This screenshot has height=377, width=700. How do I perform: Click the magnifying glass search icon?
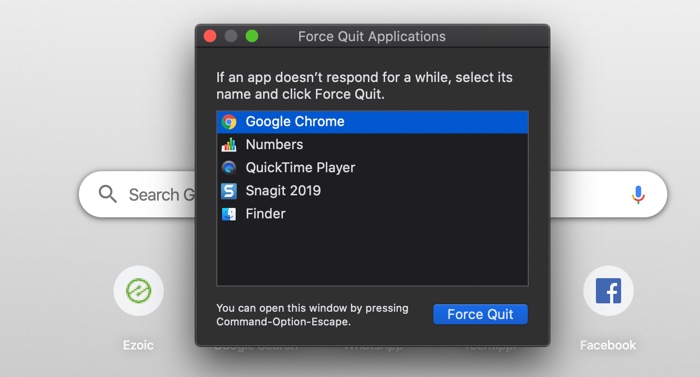tap(108, 194)
